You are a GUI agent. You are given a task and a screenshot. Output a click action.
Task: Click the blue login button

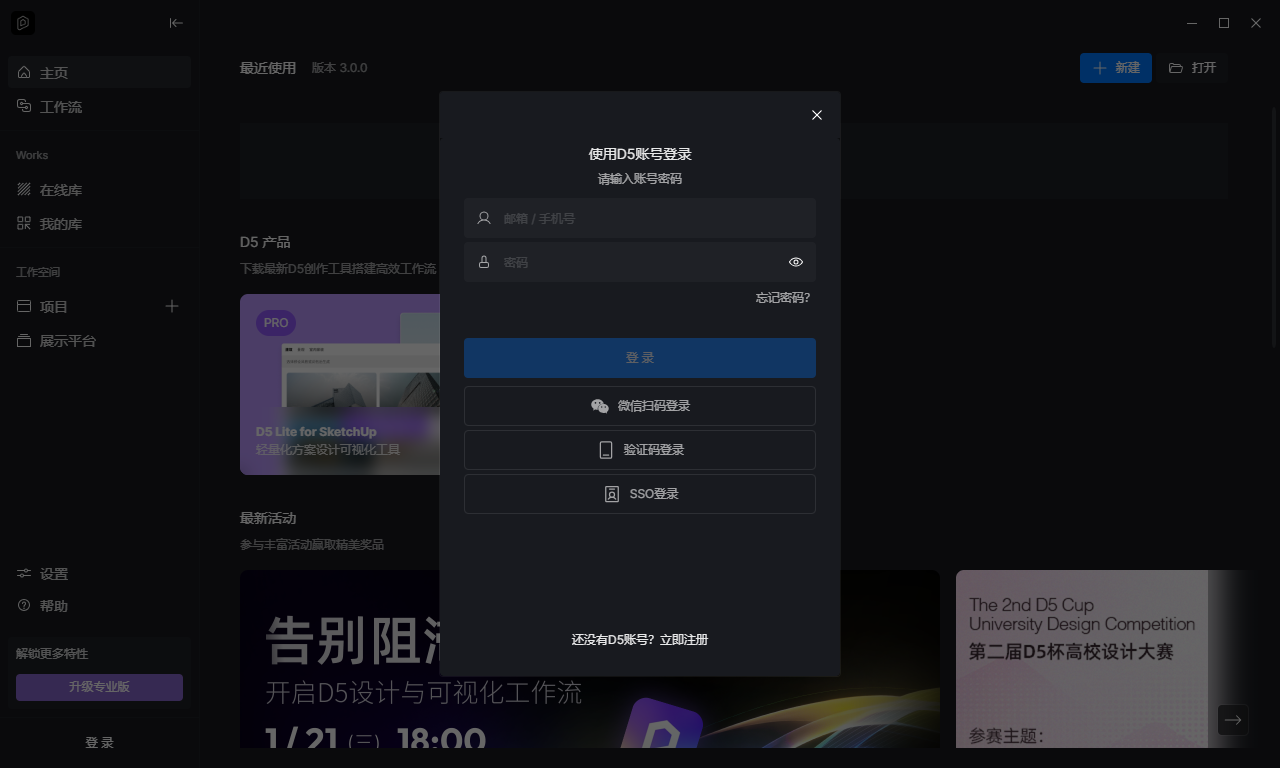point(640,358)
